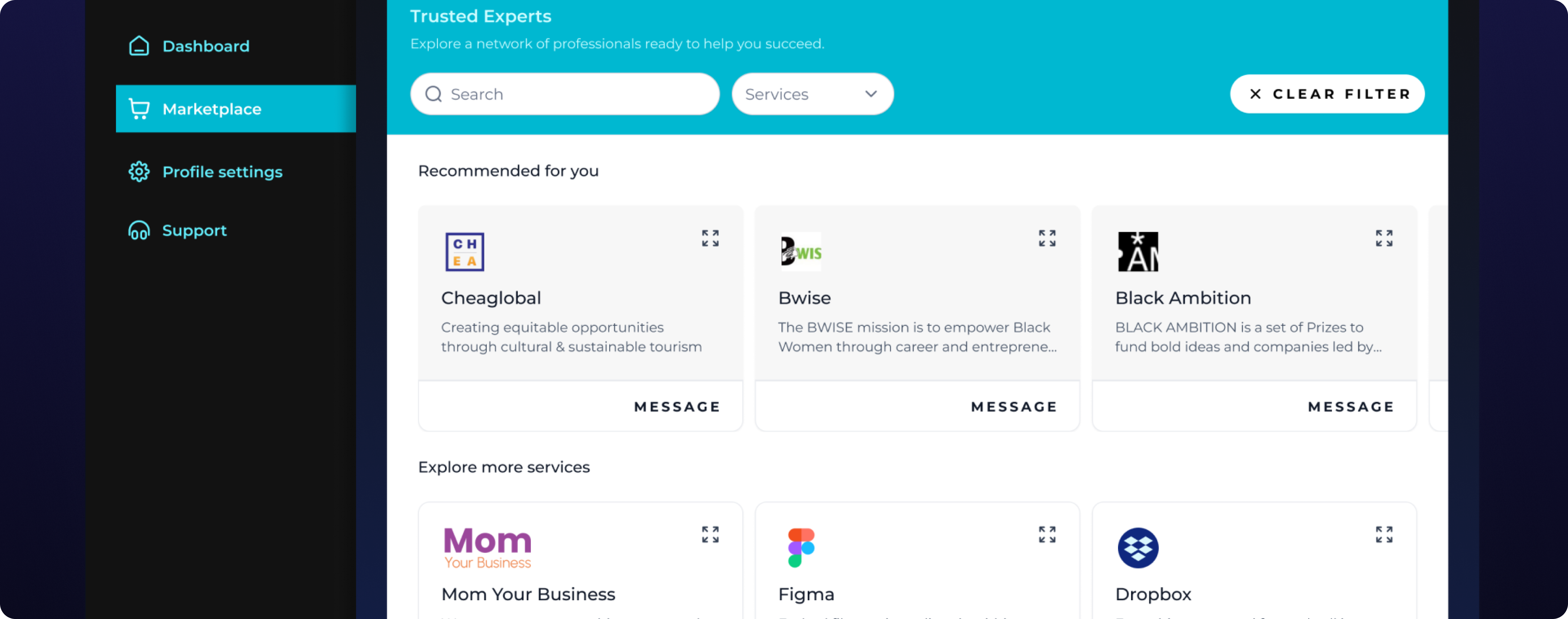Message Cheaglobal
Image resolution: width=1568 pixels, height=619 pixels.
(x=677, y=407)
